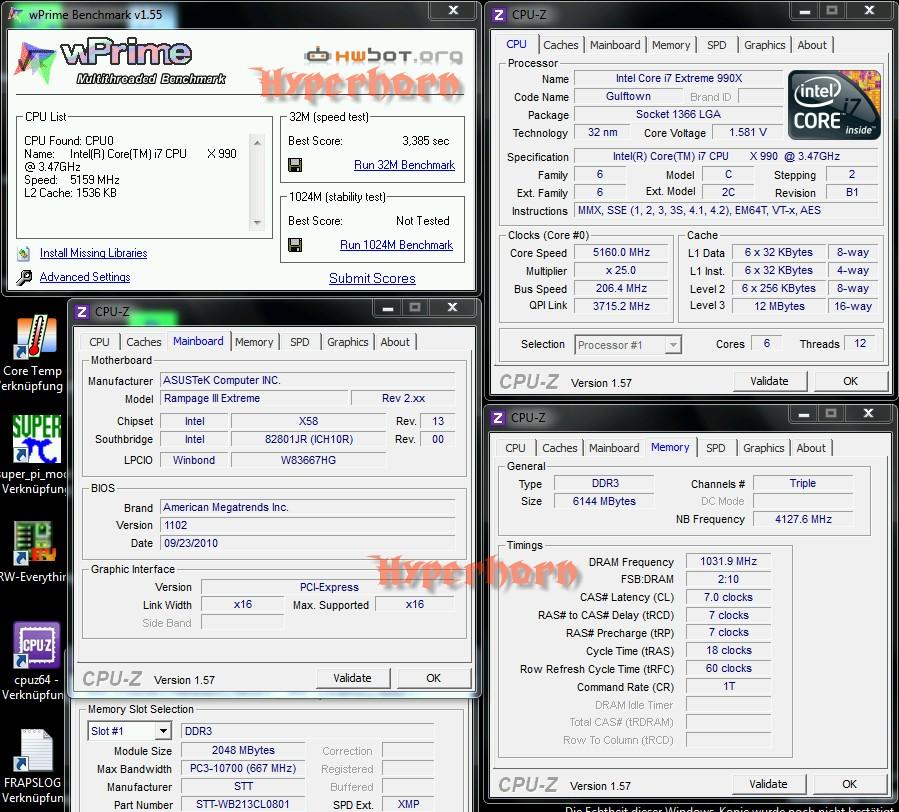Click the Z icon of the Mainboard CPU-Z window
This screenshot has height=812, width=899.
(x=82, y=312)
